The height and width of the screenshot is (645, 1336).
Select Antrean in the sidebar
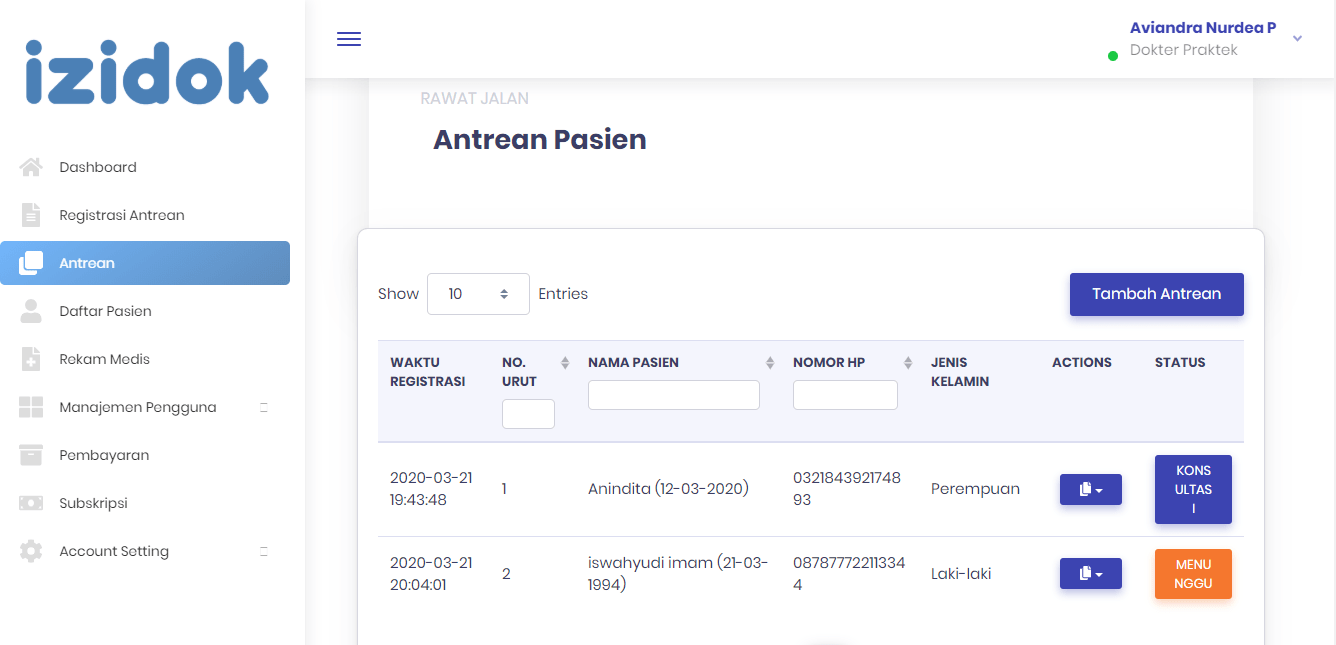click(x=145, y=263)
